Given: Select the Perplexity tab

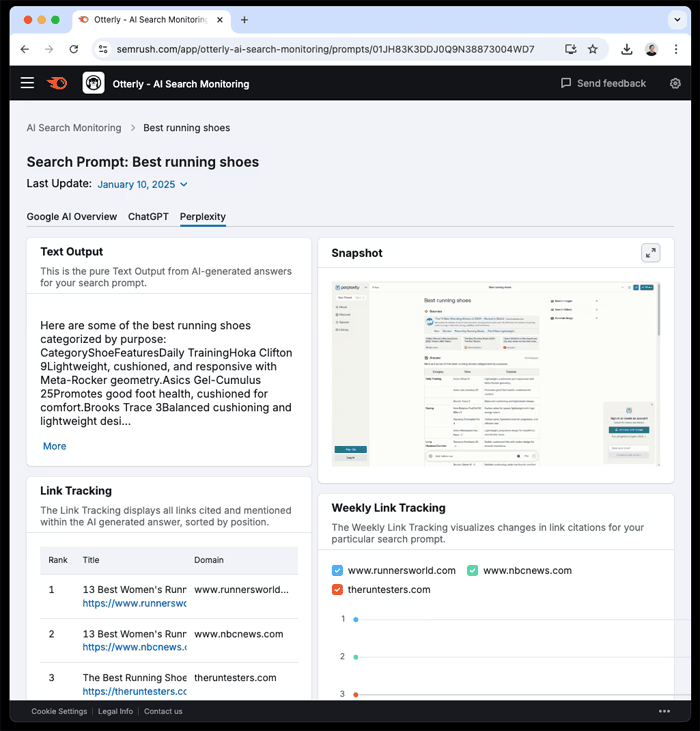Looking at the screenshot, I should point(203,216).
